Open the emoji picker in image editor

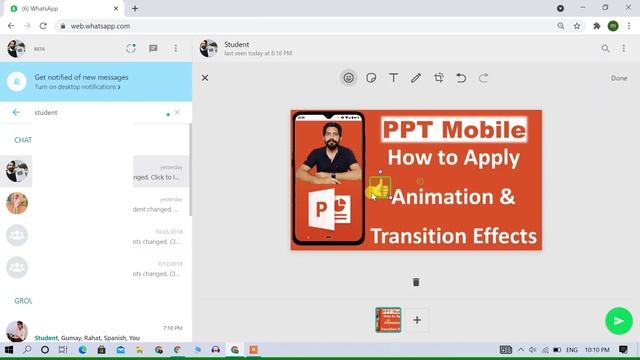[x=348, y=78]
